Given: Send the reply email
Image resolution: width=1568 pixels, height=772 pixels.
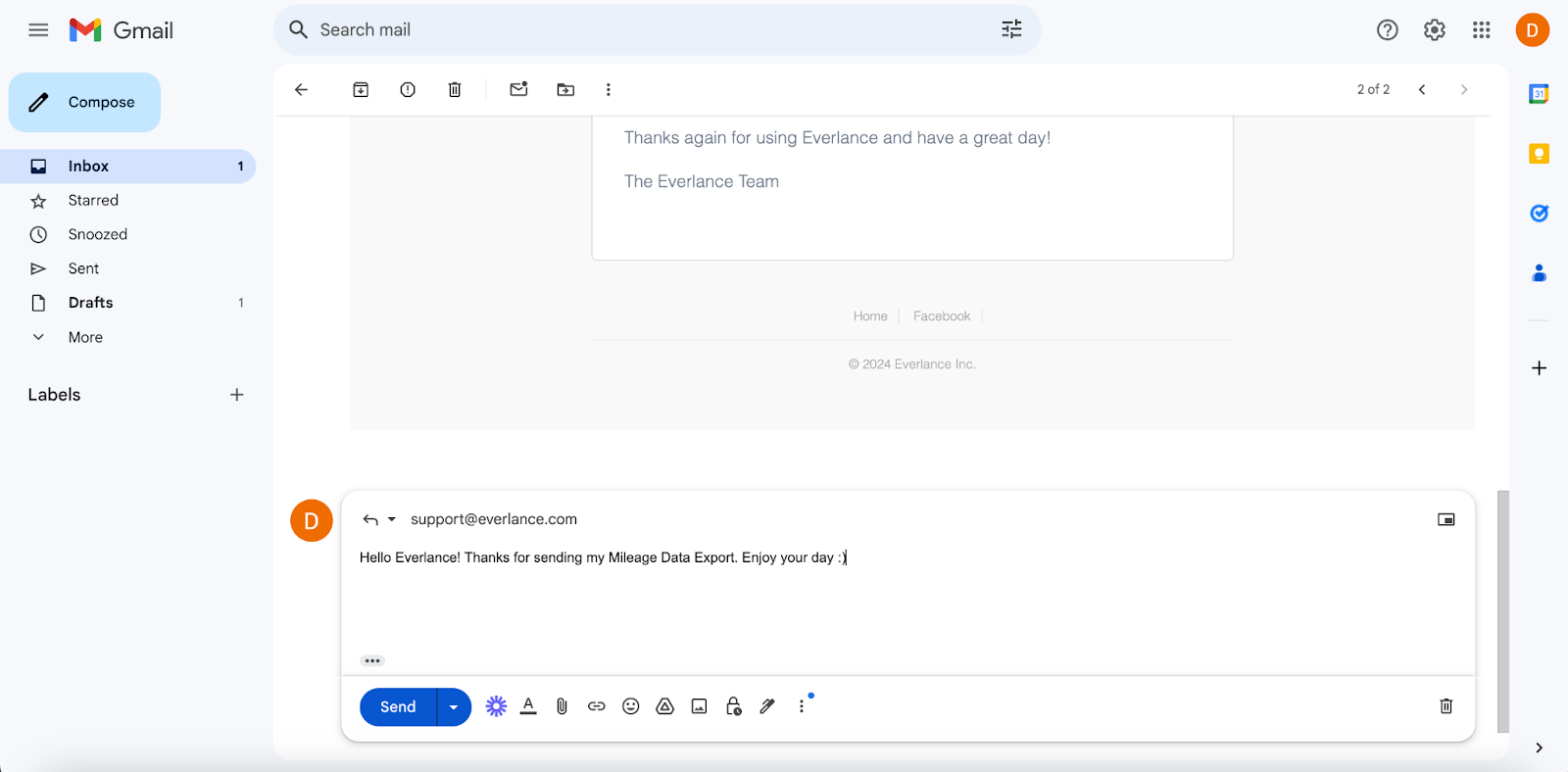Looking at the screenshot, I should tap(398, 706).
